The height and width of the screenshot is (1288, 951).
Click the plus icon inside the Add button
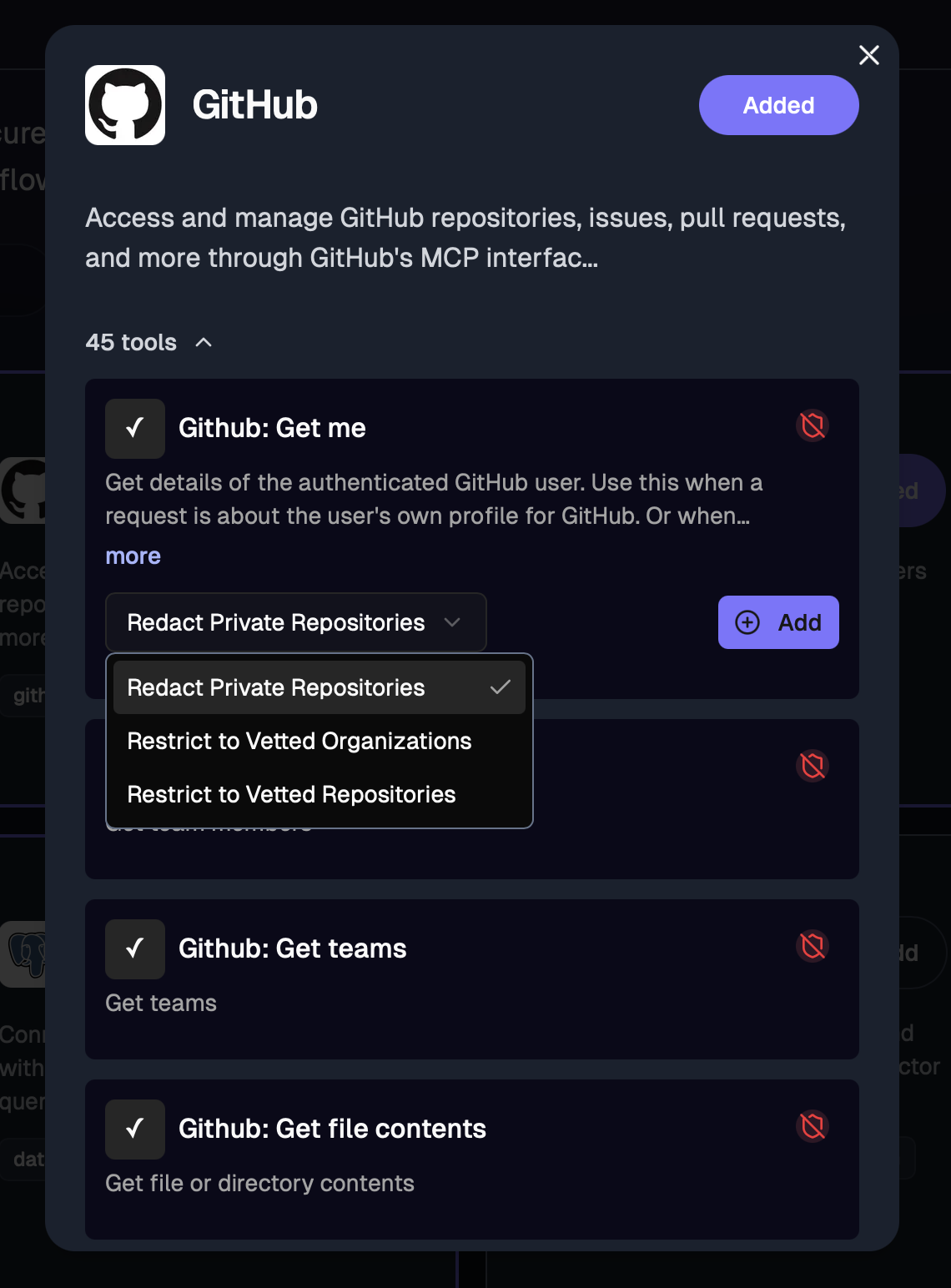[746, 622]
